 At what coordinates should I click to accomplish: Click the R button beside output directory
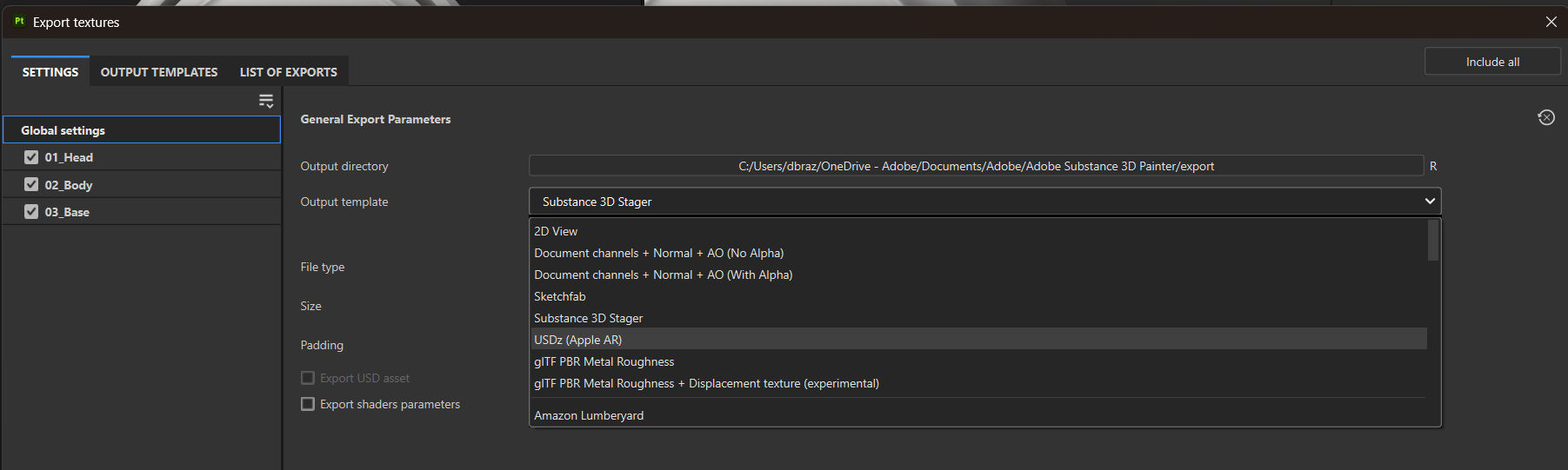1433,166
